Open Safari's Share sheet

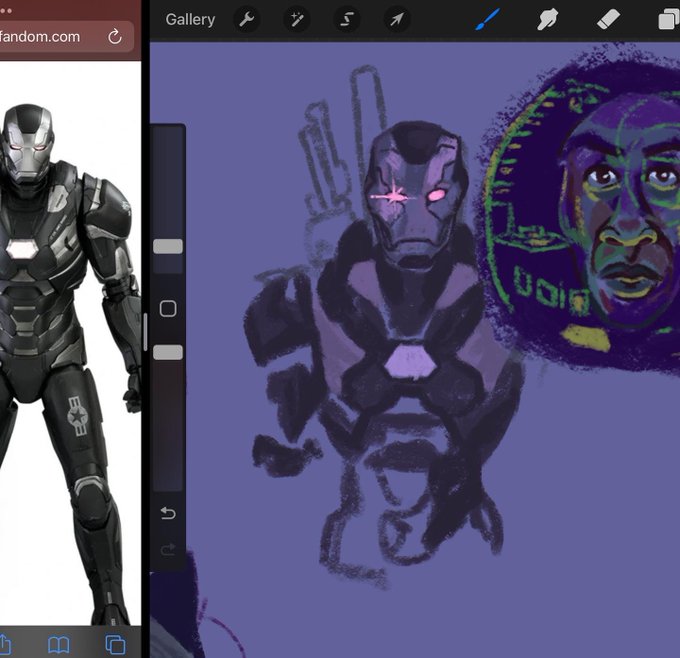(x=4, y=644)
